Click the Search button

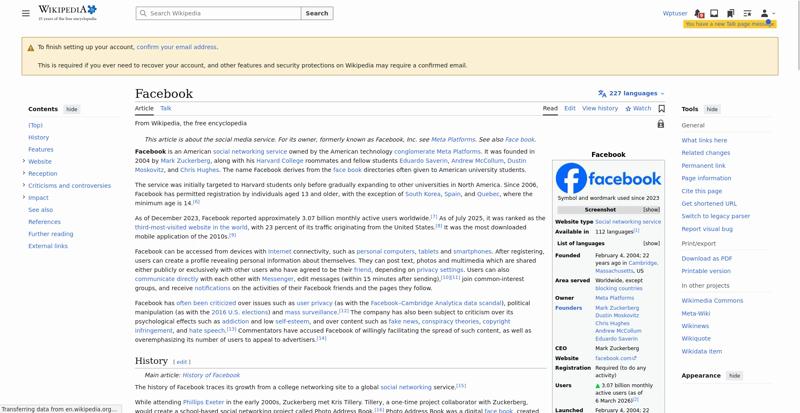click(317, 13)
